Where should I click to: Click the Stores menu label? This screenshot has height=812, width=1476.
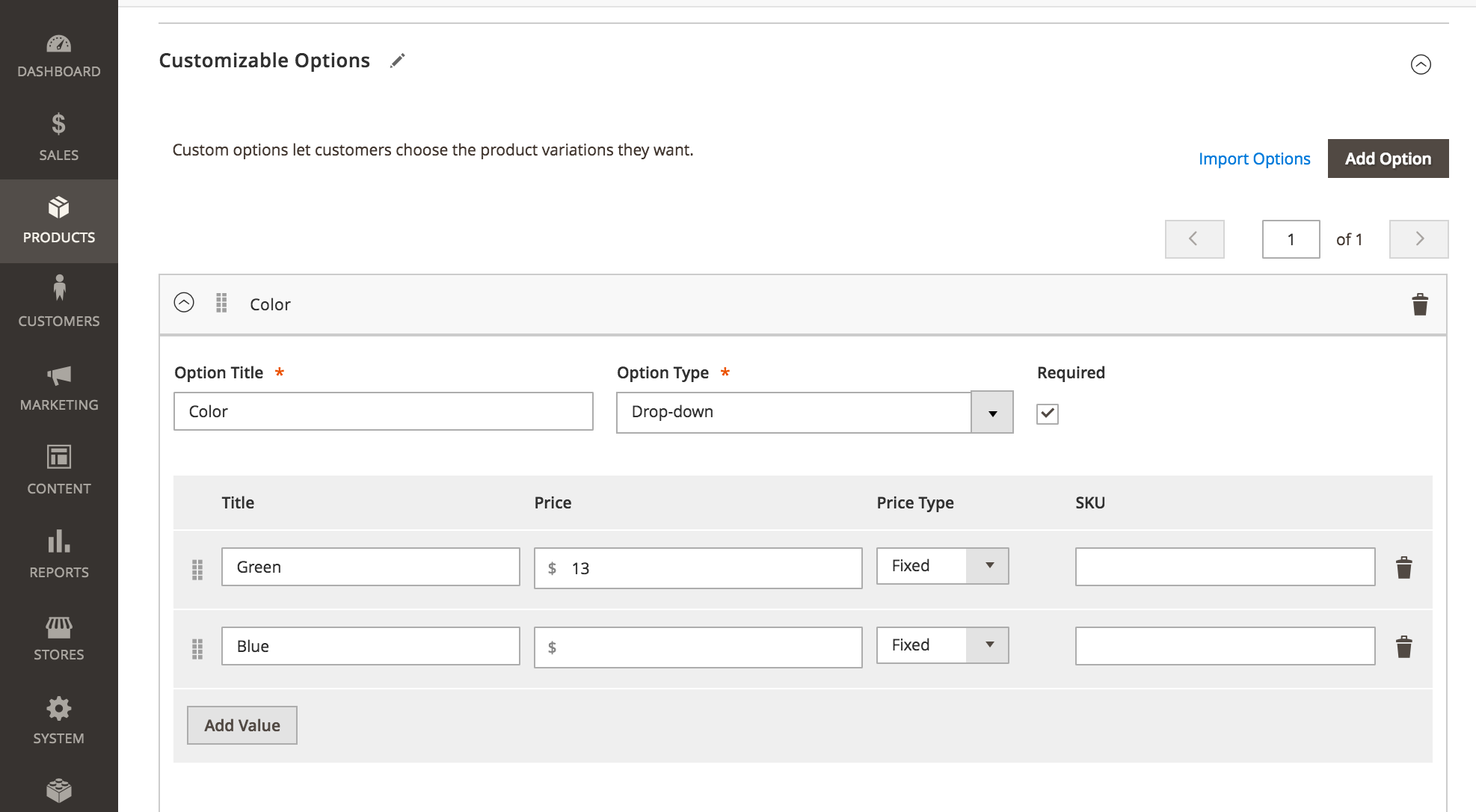pos(59,655)
